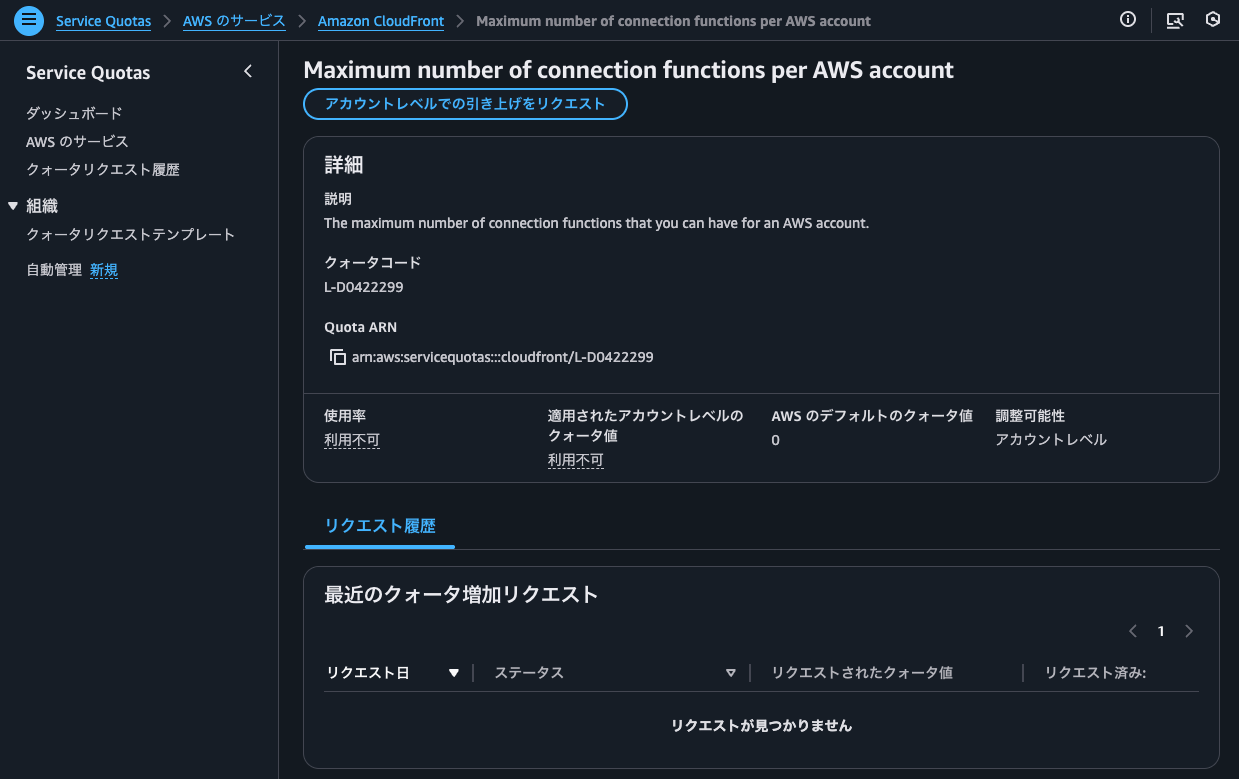Click the Service Quotas breadcrumb link

point(103,20)
